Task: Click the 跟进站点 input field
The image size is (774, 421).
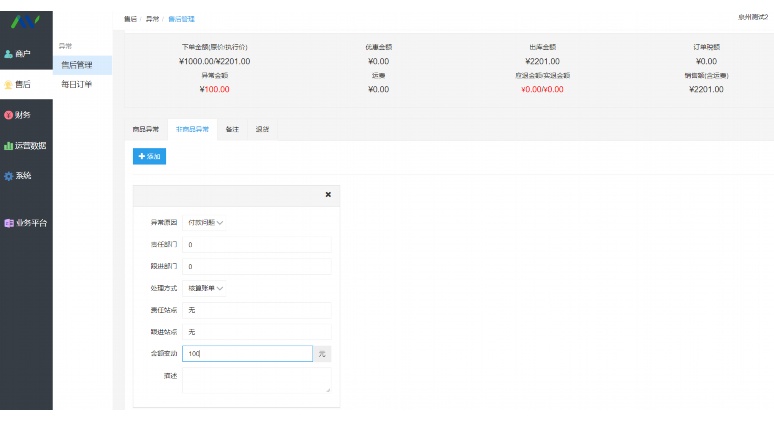Action: [257, 332]
